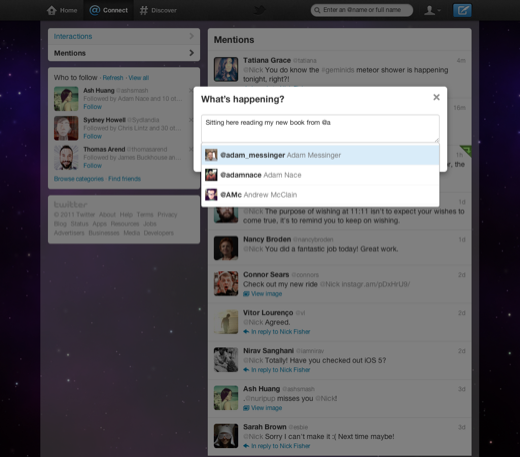Refresh Who to follow suggestions
520x457 pixels.
click(x=113, y=78)
